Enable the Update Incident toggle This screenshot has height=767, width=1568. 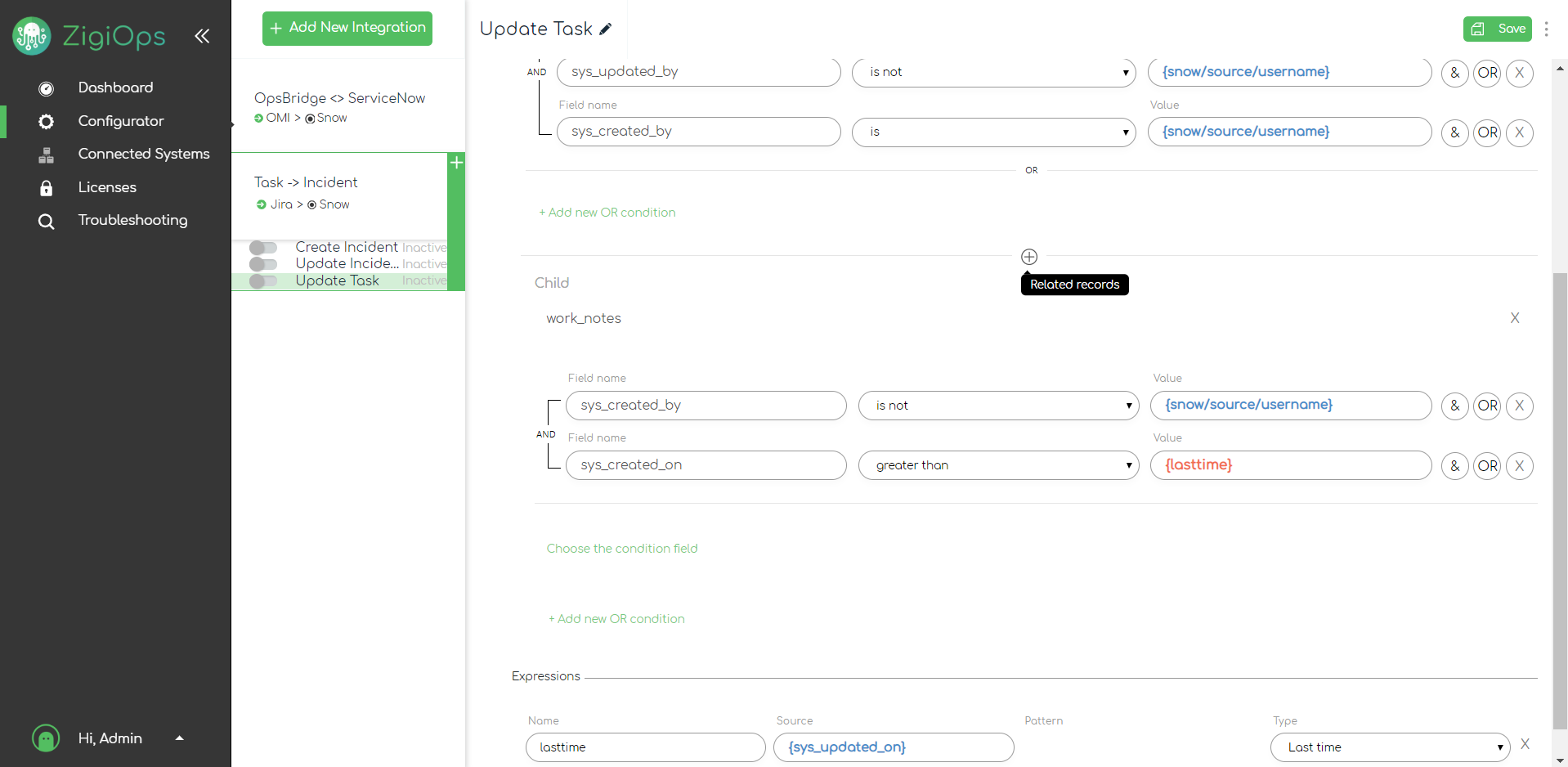263,264
